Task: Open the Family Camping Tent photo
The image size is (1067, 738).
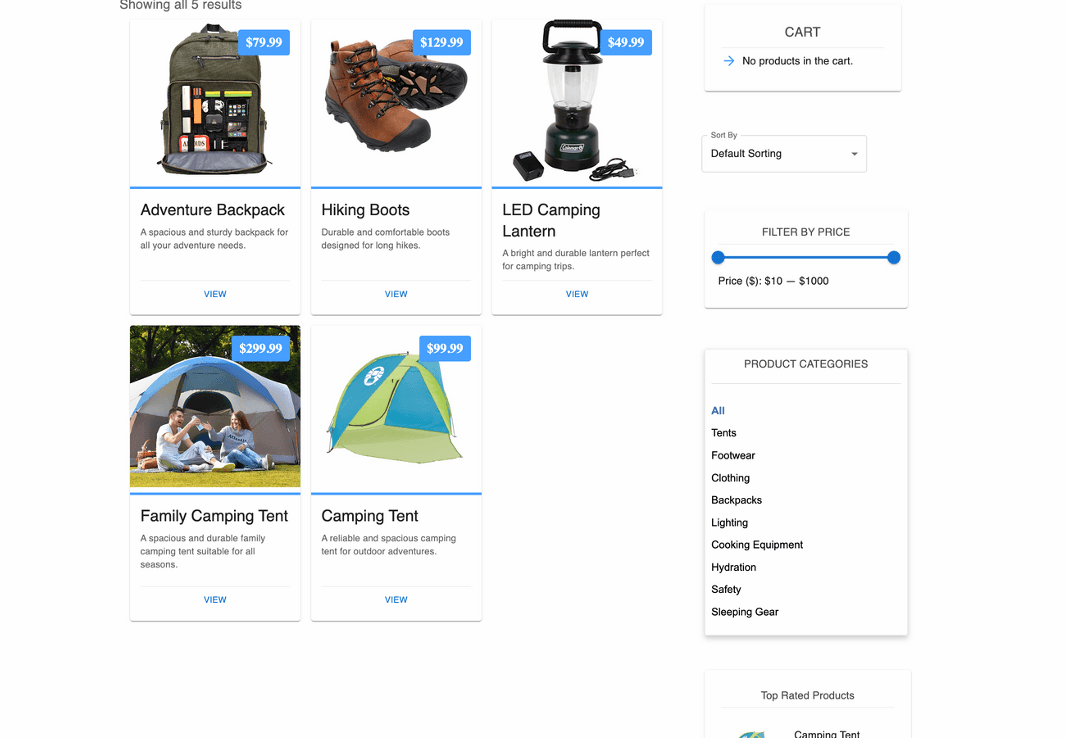Action: pyautogui.click(x=215, y=408)
